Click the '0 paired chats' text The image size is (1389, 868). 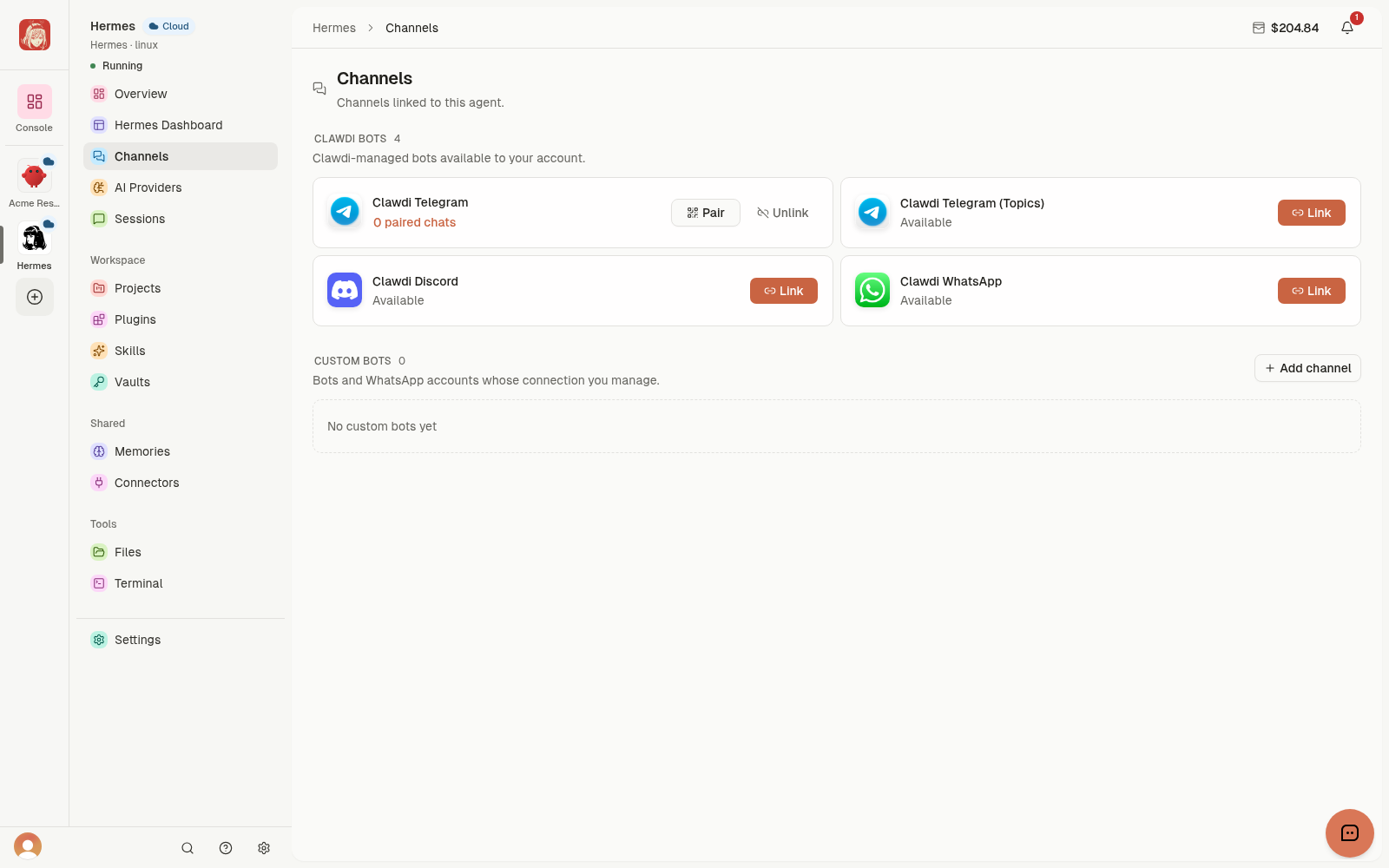(414, 222)
